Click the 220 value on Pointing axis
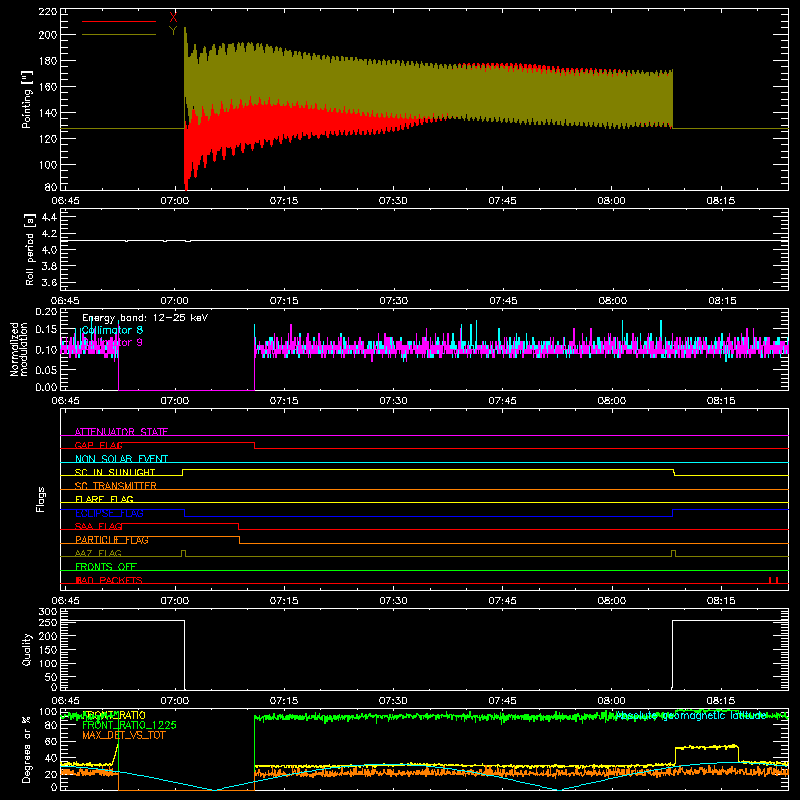This screenshot has width=800, height=800. coord(47,12)
